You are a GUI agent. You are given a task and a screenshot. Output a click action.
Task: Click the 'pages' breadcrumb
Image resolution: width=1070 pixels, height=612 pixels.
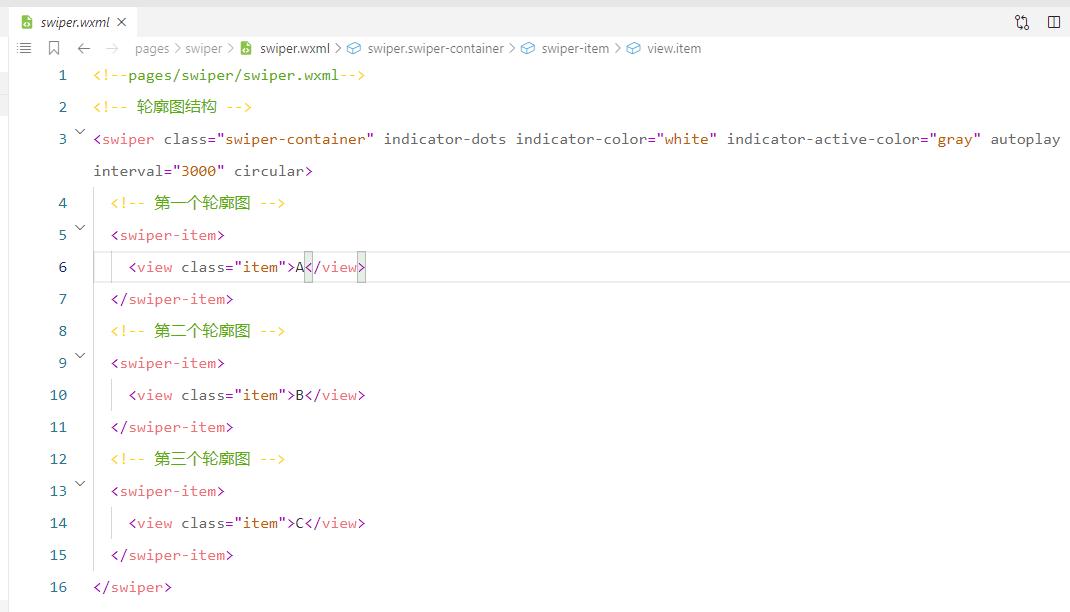tap(152, 48)
